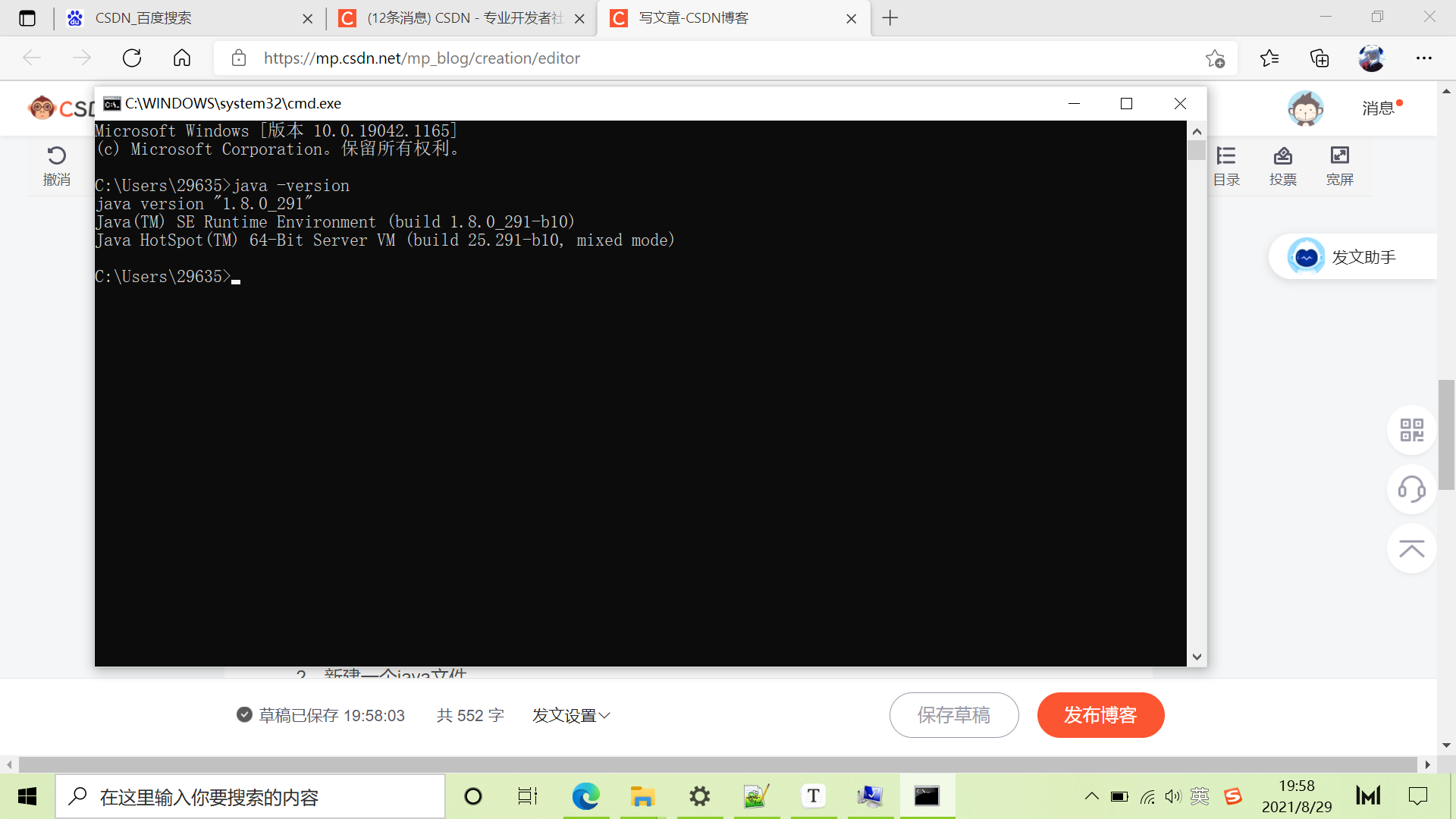Show hidden system tray icons
Screen dimensions: 1456x819
coord(1091,796)
